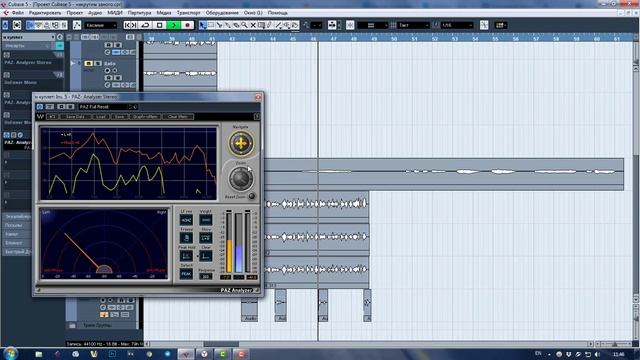Select the Split scissors tool
Image resolution: width=640 pixels, height=360 pixels.
coord(220,25)
